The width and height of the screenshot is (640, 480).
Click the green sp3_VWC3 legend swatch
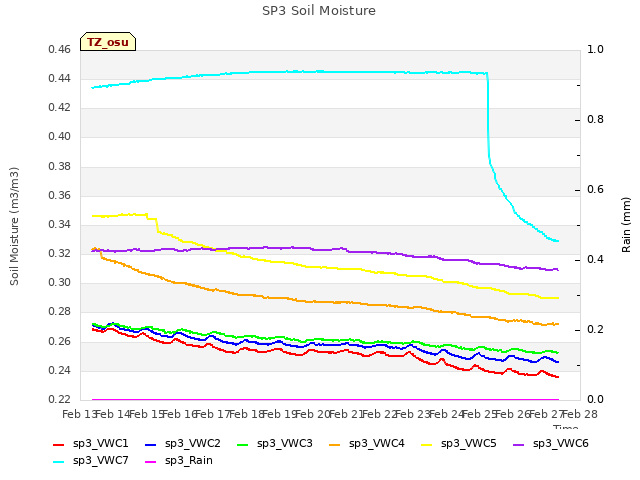[243, 444]
